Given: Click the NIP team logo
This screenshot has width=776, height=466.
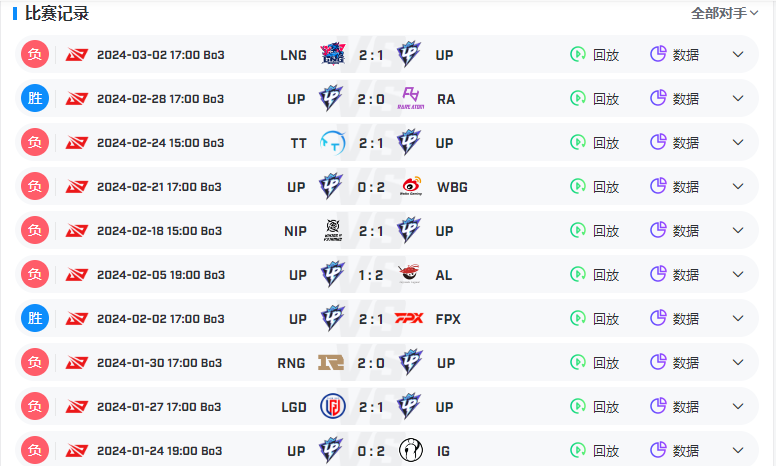Looking at the screenshot, I should [x=333, y=230].
